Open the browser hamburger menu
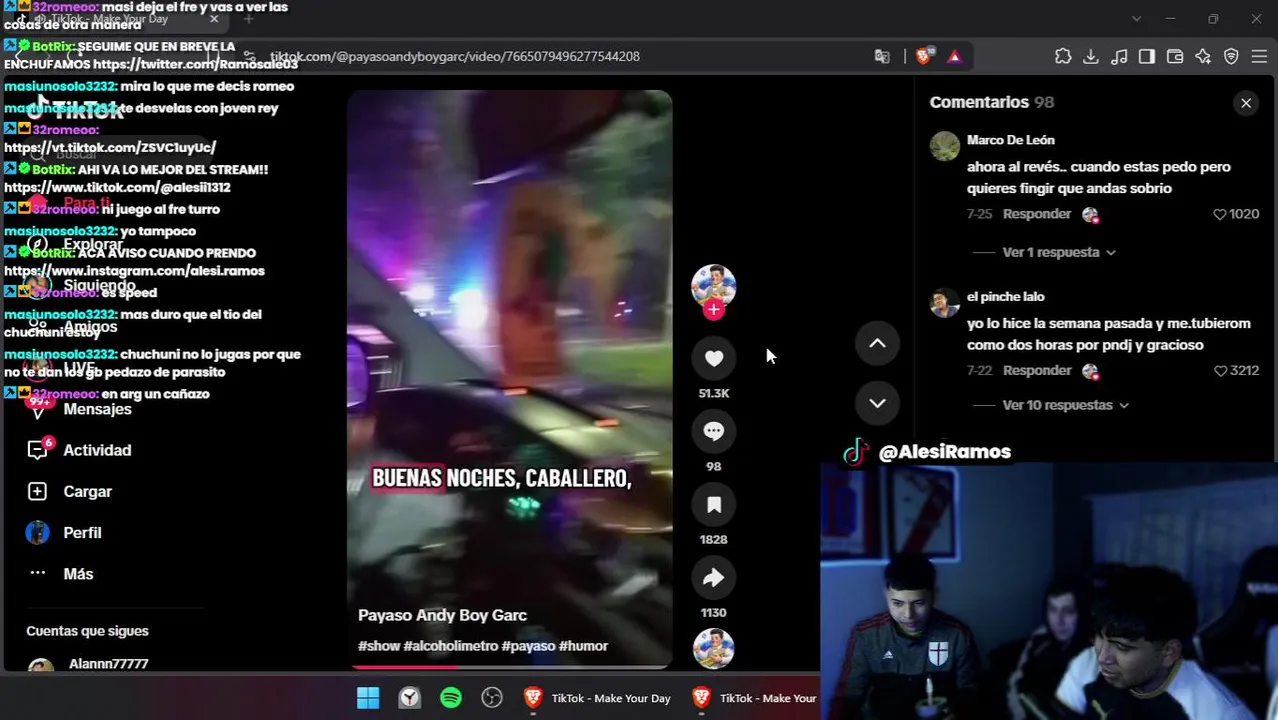This screenshot has width=1278, height=720. pyautogui.click(x=1259, y=56)
